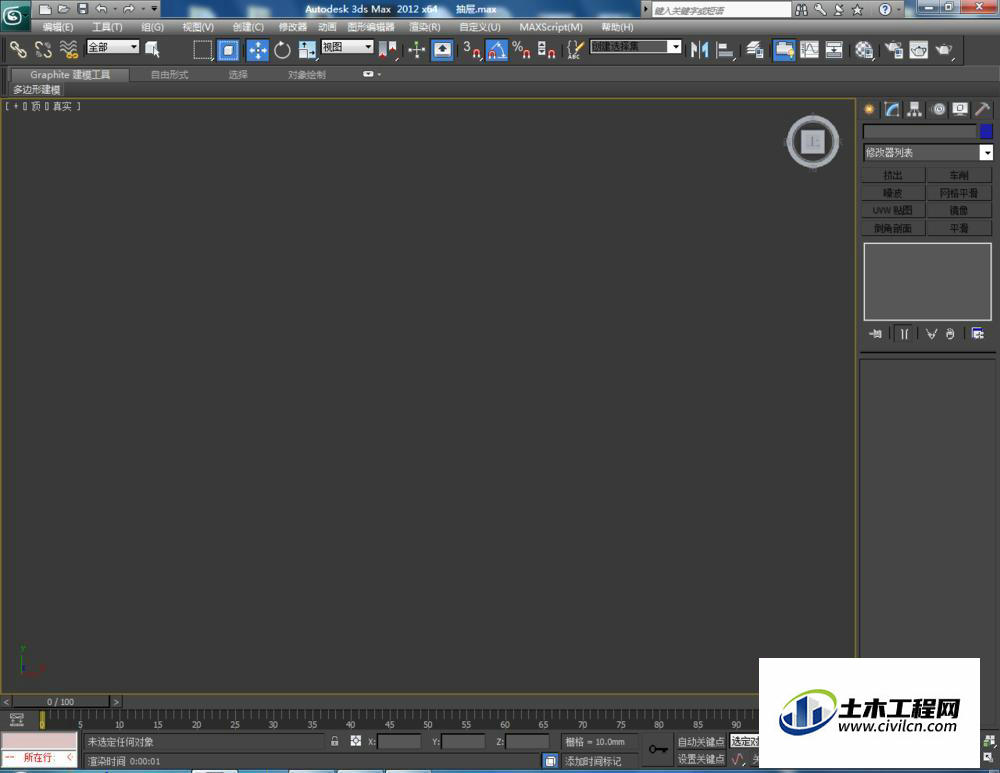The image size is (1000, 773).
Task: Open the 3ds Max application menu logo
Action: click(x=14, y=15)
